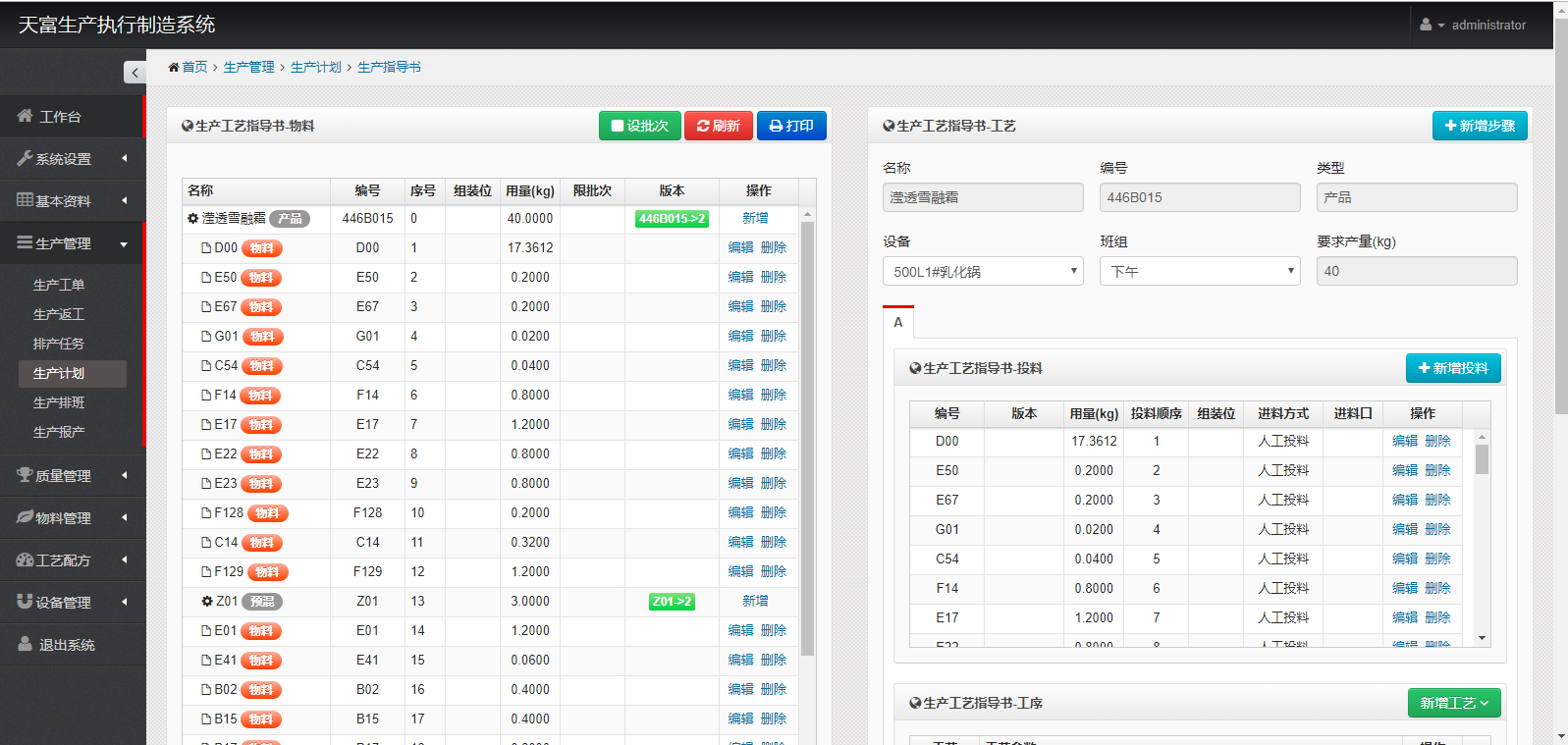Expand the 质量管理 sidebar menu arrow
The image size is (1568, 745).
(124, 475)
